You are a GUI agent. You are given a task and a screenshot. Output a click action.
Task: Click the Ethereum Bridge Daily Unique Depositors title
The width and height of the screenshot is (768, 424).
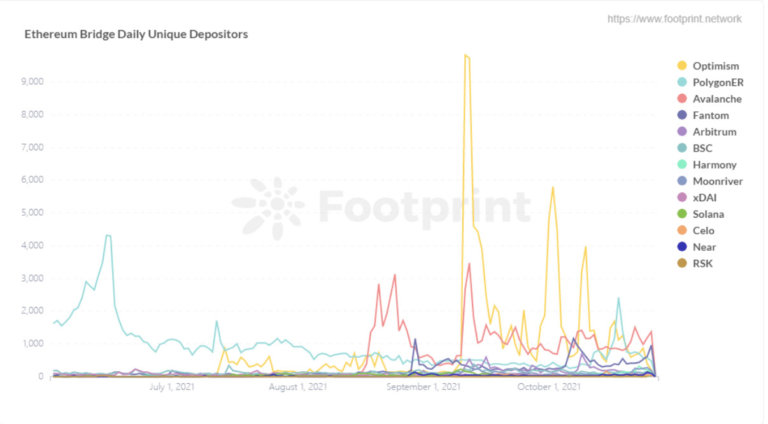tap(136, 34)
